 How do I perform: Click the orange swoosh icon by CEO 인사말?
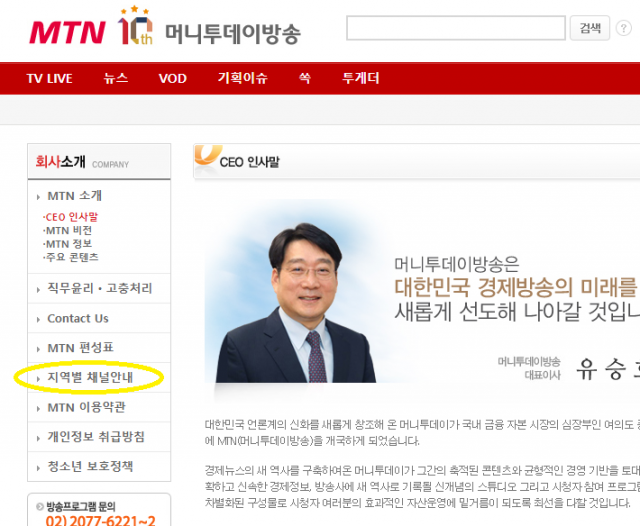pos(208,157)
